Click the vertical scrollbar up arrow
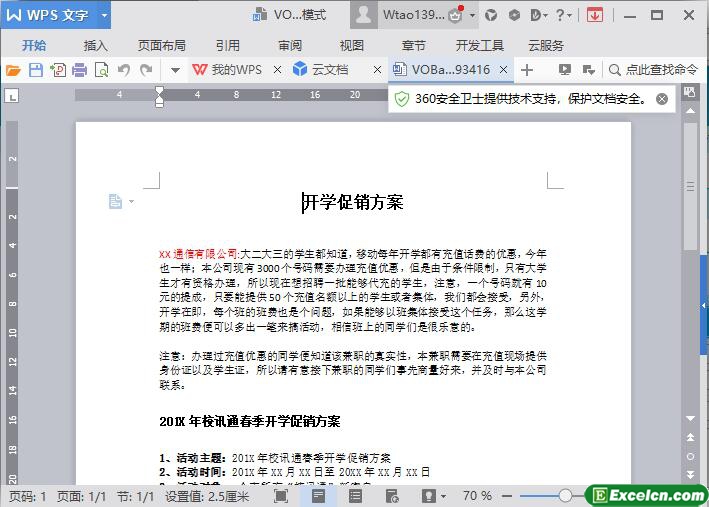Image resolution: width=709 pixels, height=507 pixels. [x=690, y=111]
